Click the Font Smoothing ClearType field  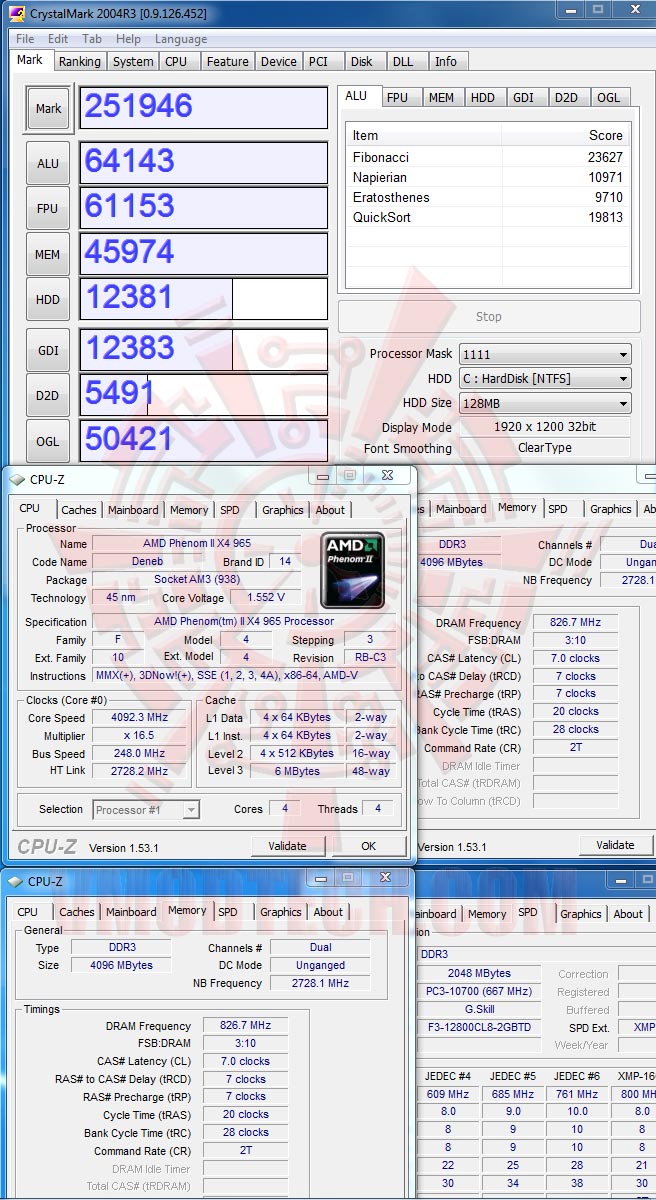click(545, 448)
